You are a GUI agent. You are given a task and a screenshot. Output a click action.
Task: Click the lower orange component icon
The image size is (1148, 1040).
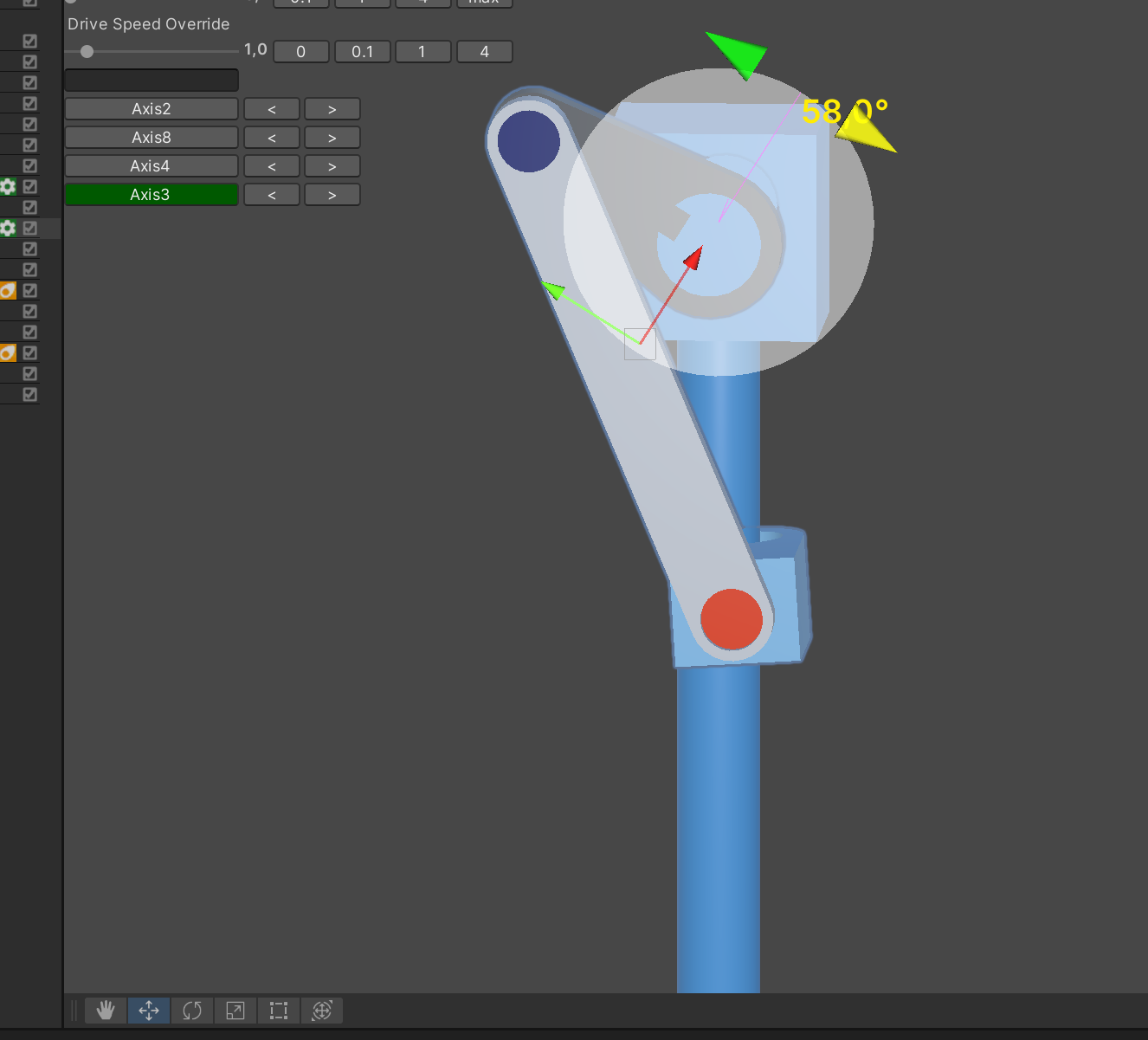point(8,352)
